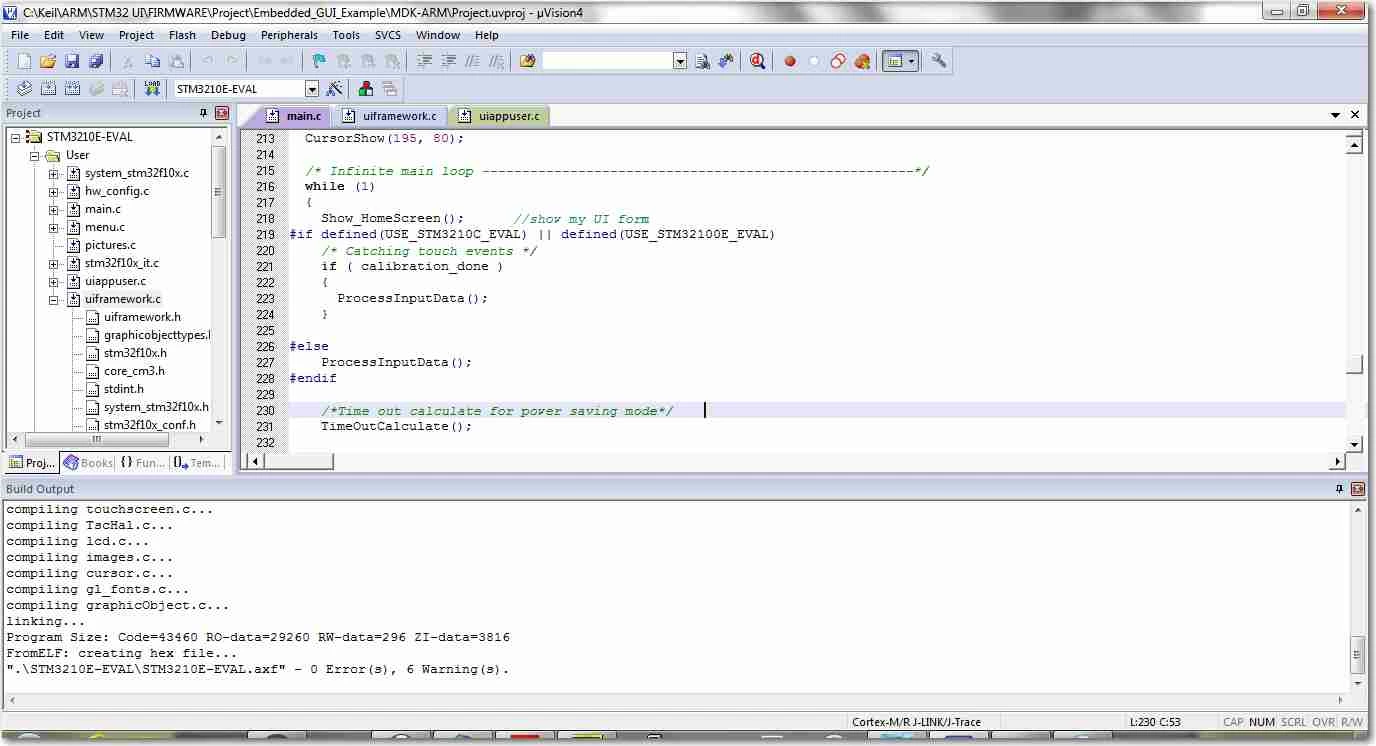Toggle pin on the Build Output panel

click(x=1339, y=489)
